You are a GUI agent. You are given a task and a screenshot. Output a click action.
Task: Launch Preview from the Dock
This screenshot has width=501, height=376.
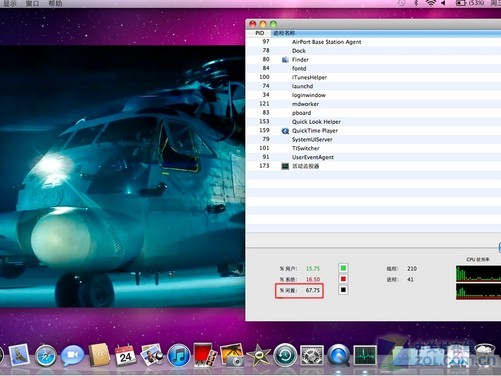152,355
